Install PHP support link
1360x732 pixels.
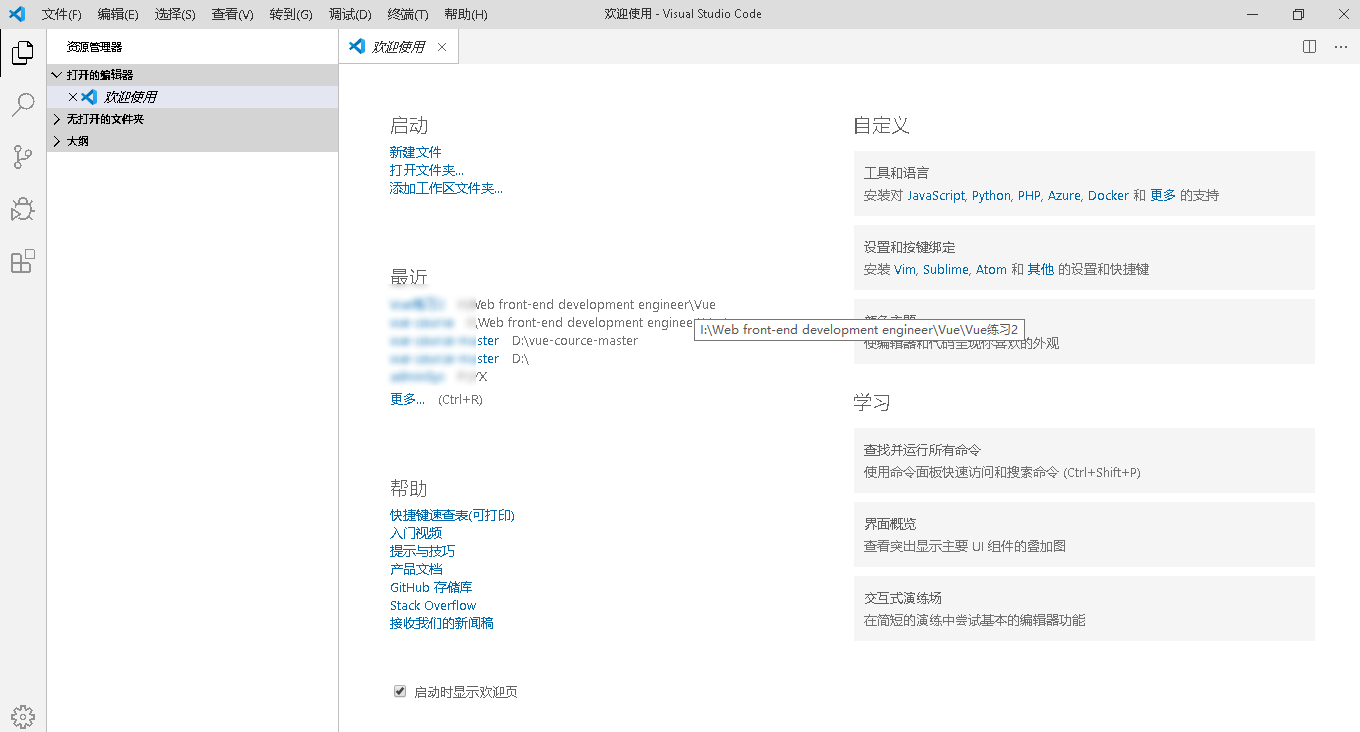[x=1029, y=196]
